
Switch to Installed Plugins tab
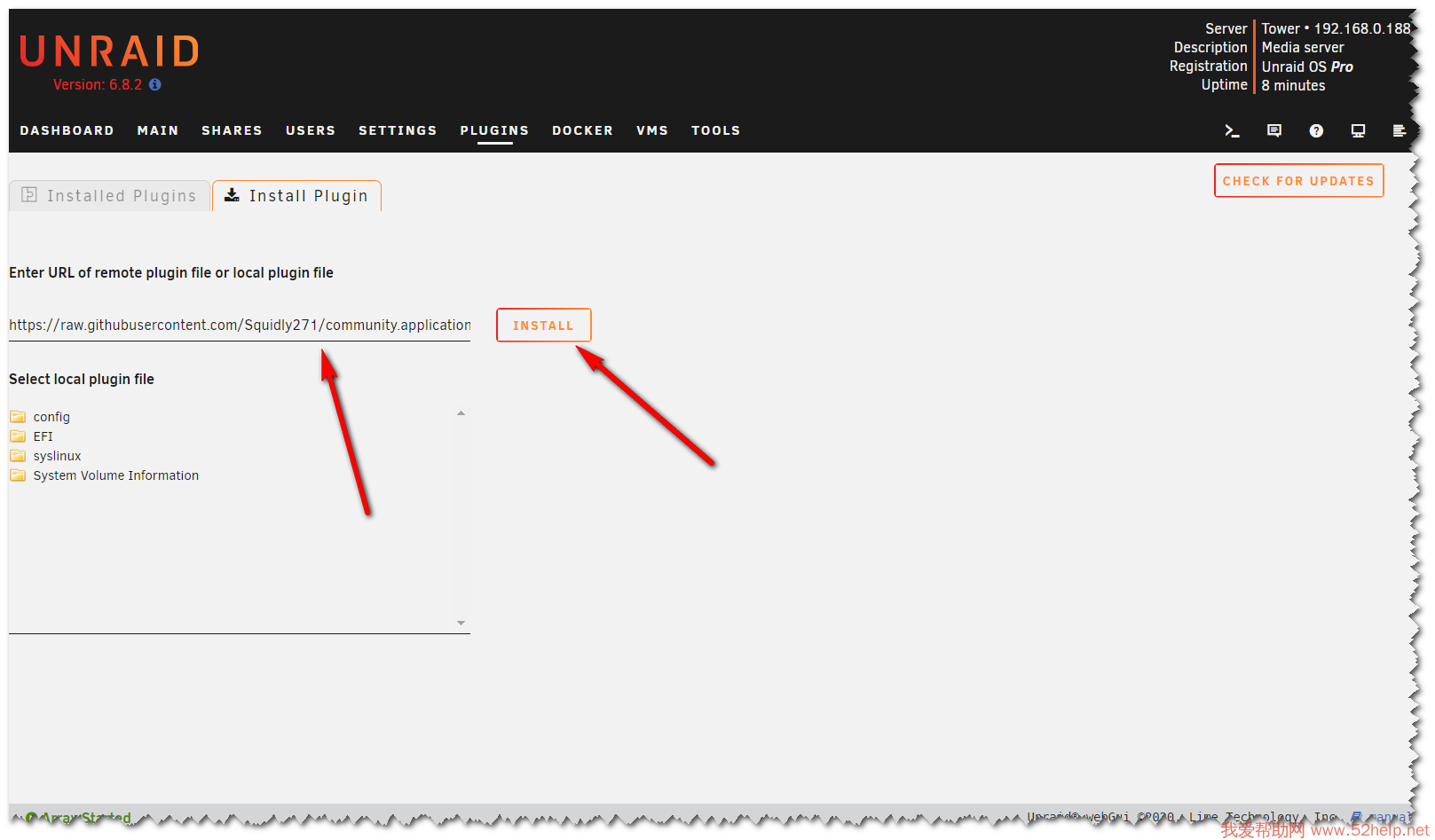tap(110, 196)
